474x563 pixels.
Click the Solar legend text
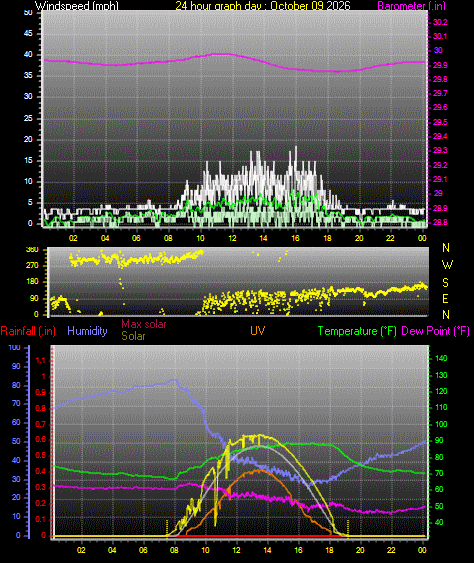coord(133,336)
